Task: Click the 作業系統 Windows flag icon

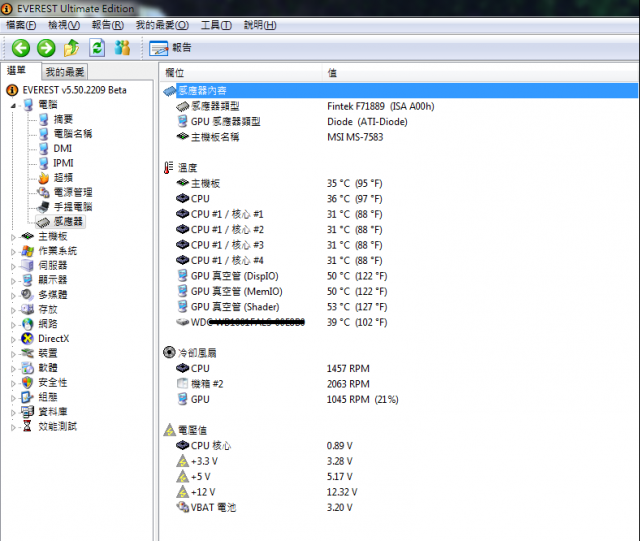Action: tap(27, 251)
